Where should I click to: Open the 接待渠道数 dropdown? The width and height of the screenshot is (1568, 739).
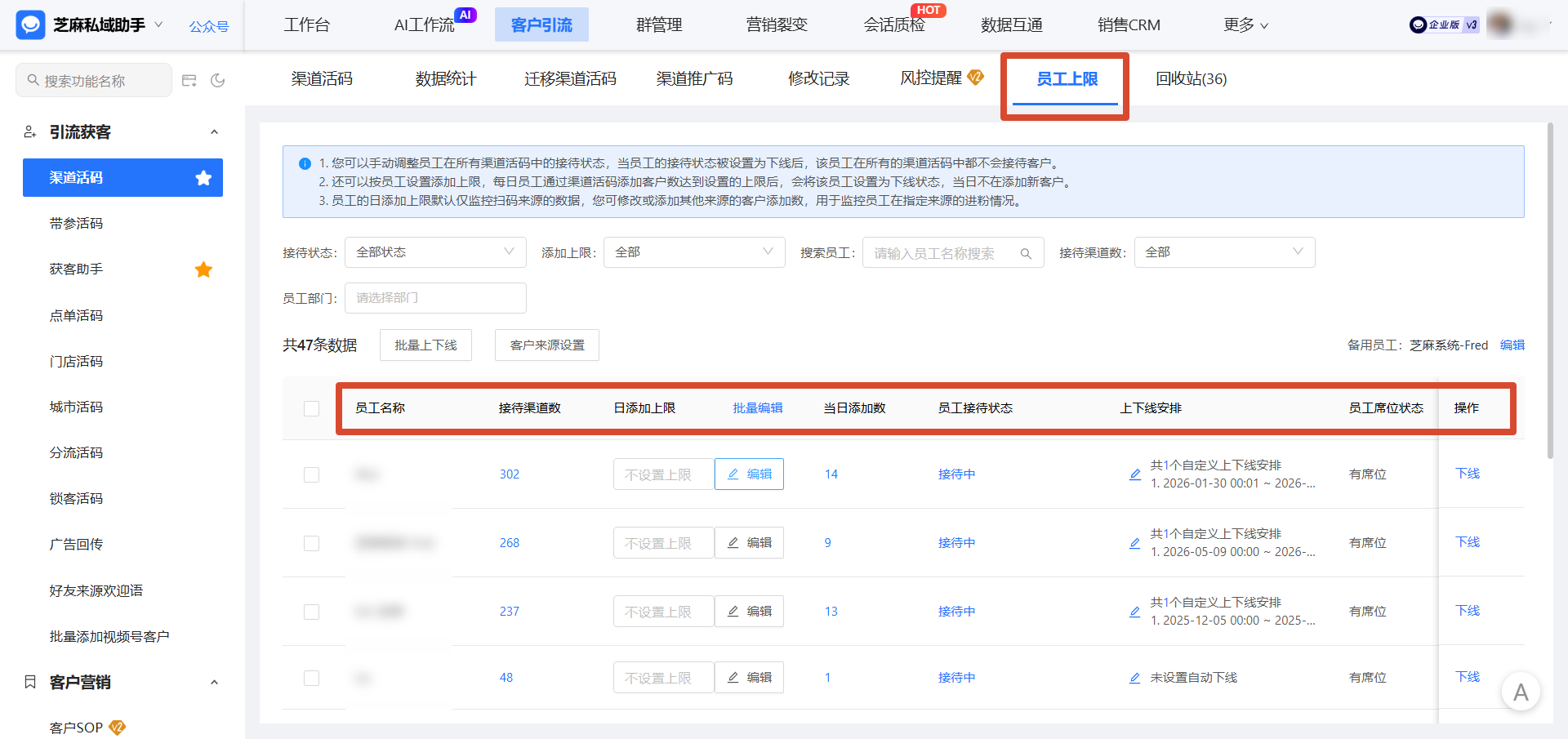1224,252
